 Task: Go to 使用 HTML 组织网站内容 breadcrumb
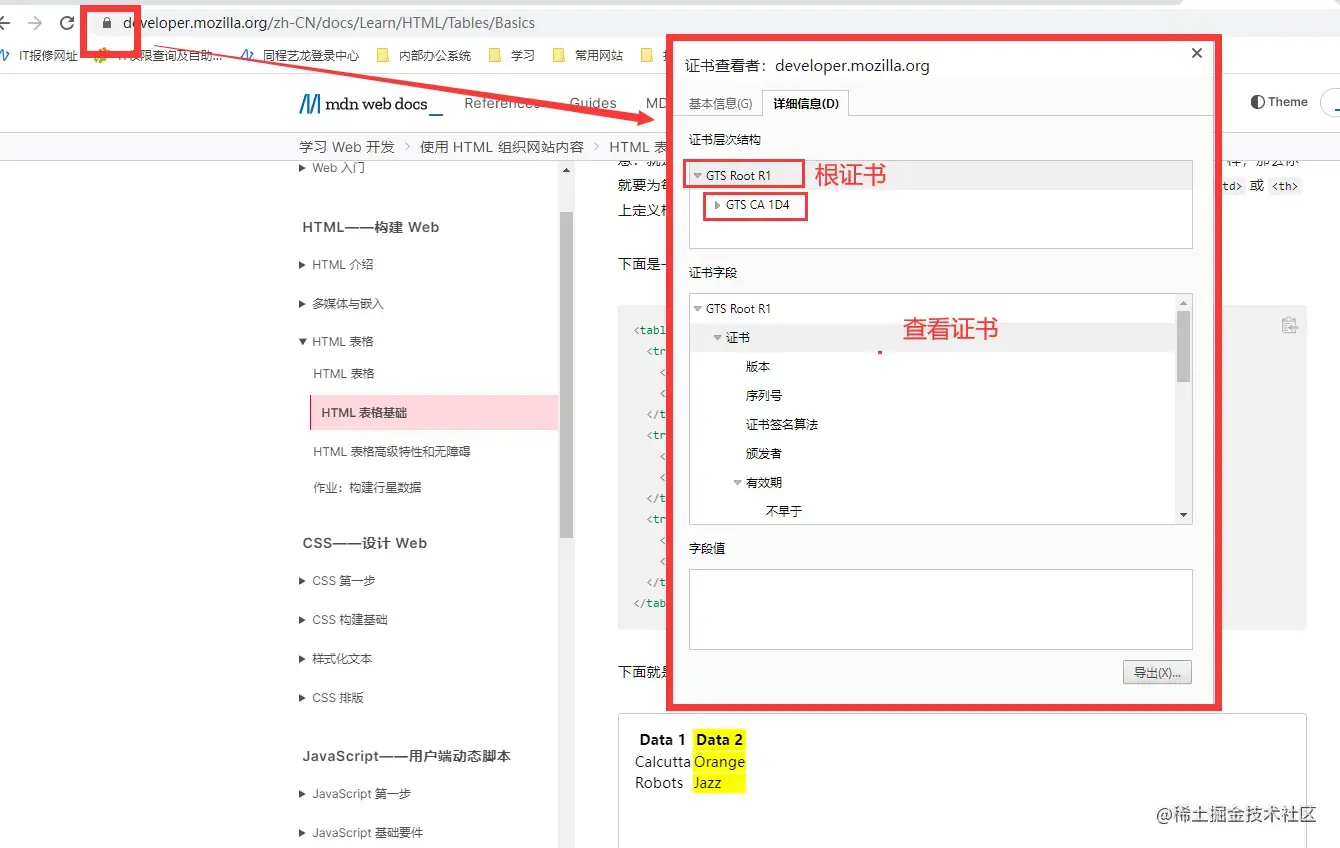(x=502, y=147)
